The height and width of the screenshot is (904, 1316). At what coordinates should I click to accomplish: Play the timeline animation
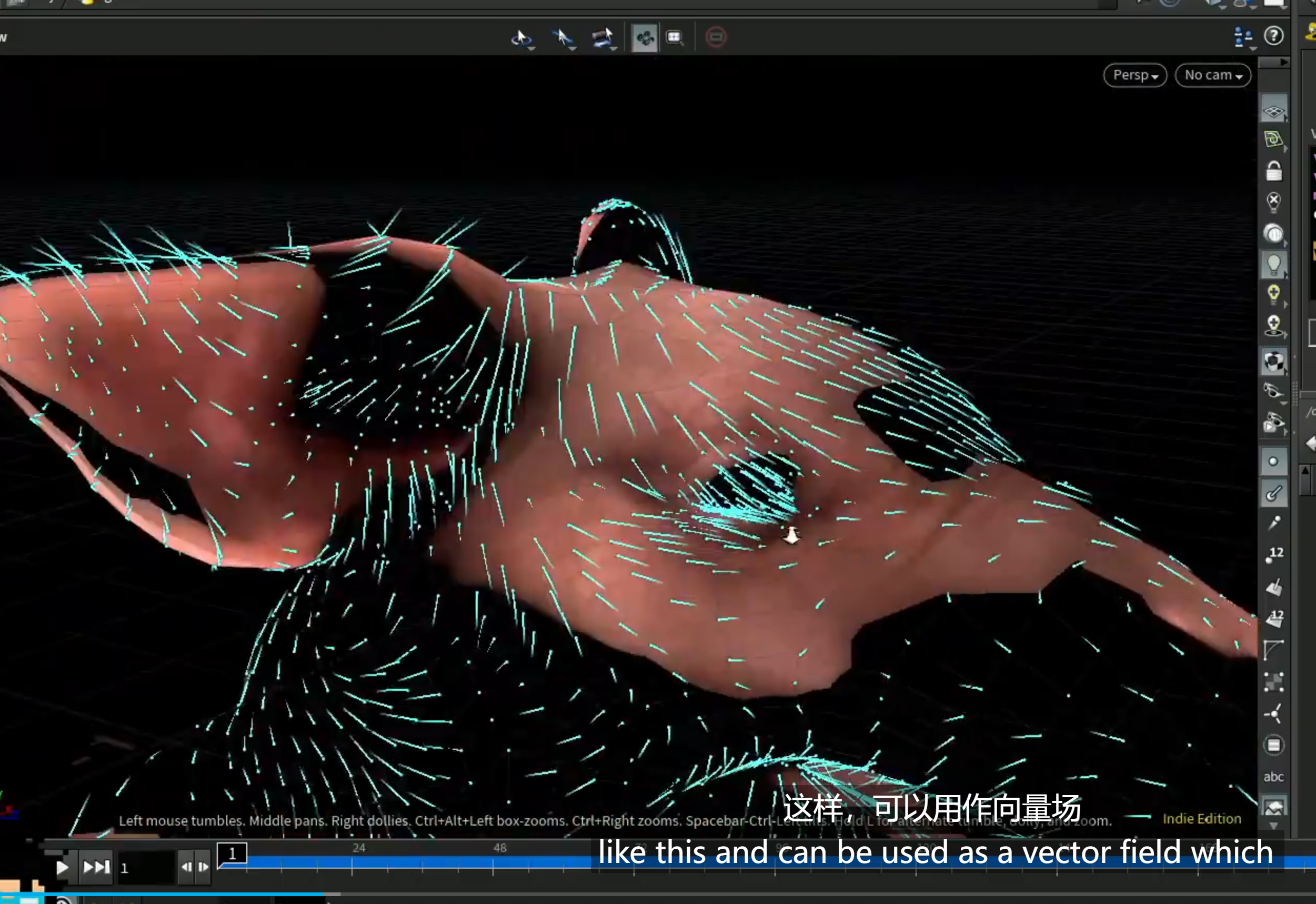[62, 867]
